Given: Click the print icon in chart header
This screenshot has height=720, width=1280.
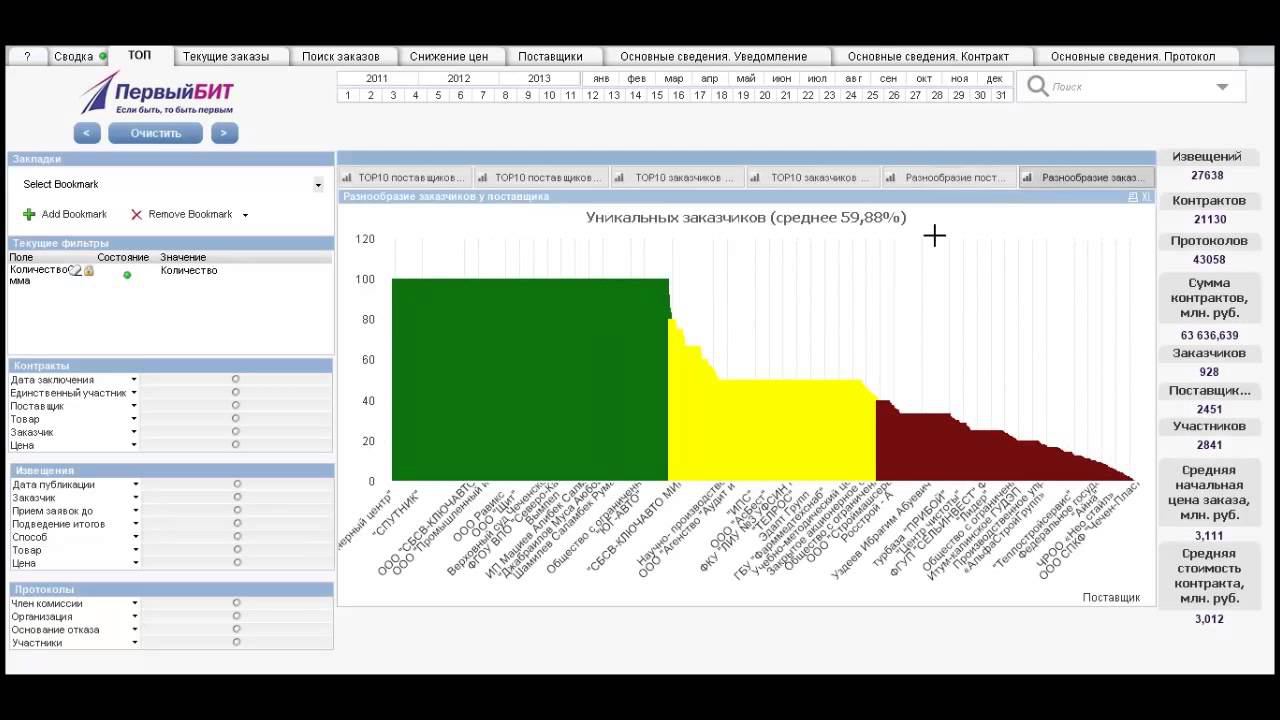Looking at the screenshot, I should (1133, 197).
